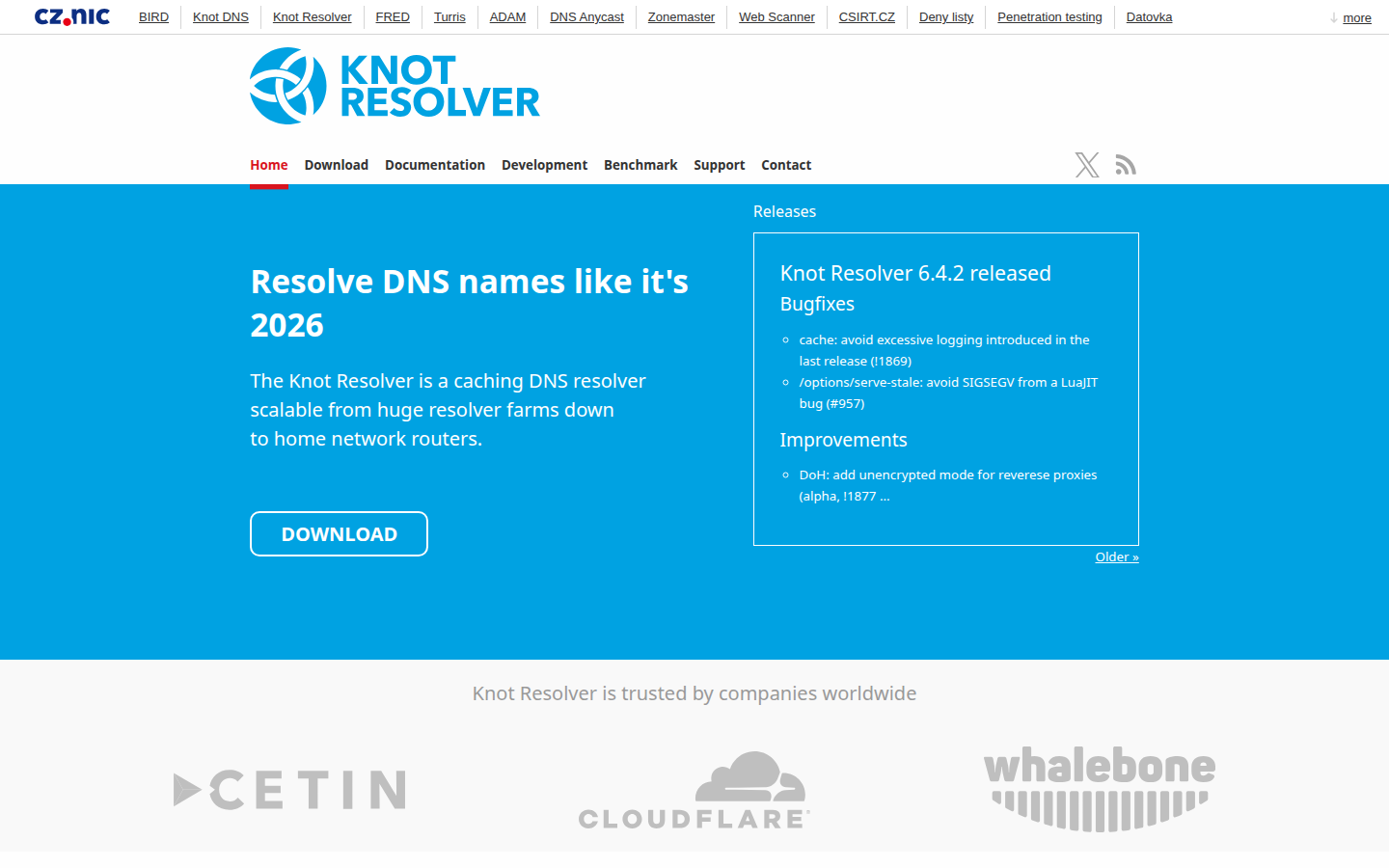Visit the ADAM link
This screenshot has width=1389, height=868.
[507, 17]
